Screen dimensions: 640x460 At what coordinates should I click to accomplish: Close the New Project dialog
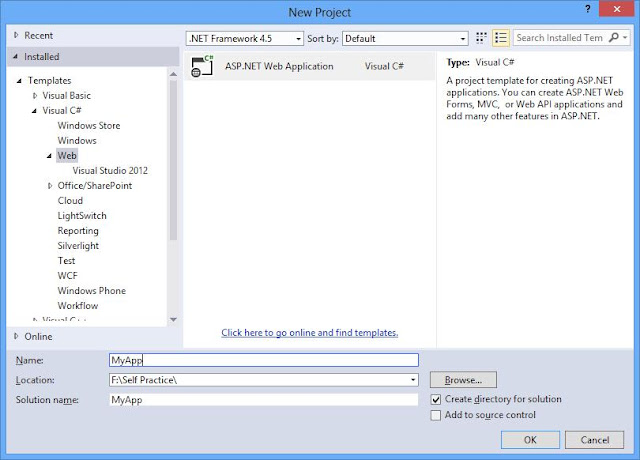point(617,9)
